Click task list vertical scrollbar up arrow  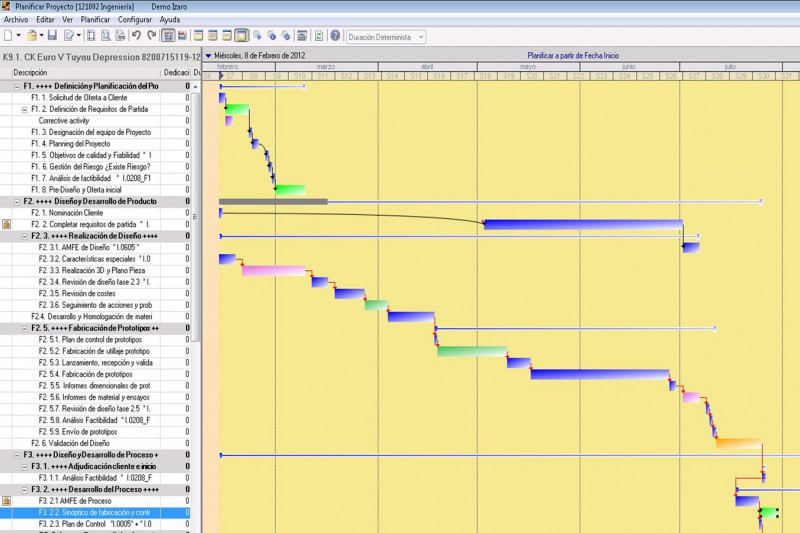pos(195,87)
